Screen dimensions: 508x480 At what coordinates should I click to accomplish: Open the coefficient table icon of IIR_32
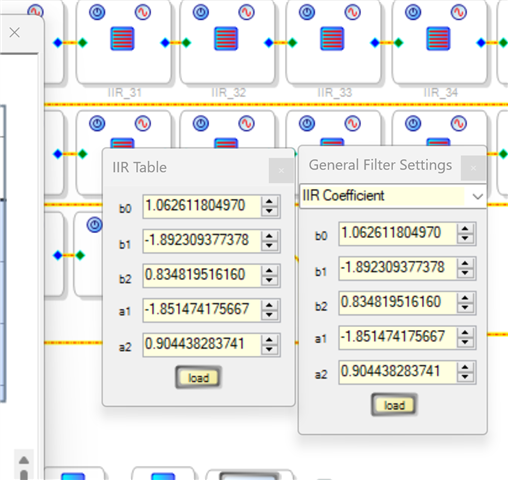point(226,39)
